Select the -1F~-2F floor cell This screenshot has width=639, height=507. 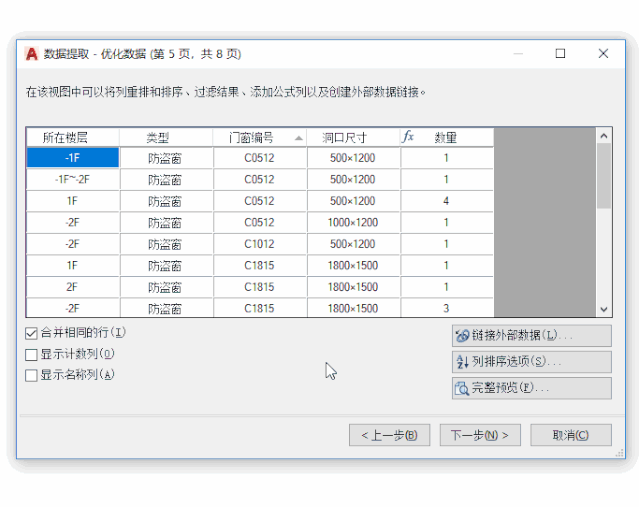73,179
